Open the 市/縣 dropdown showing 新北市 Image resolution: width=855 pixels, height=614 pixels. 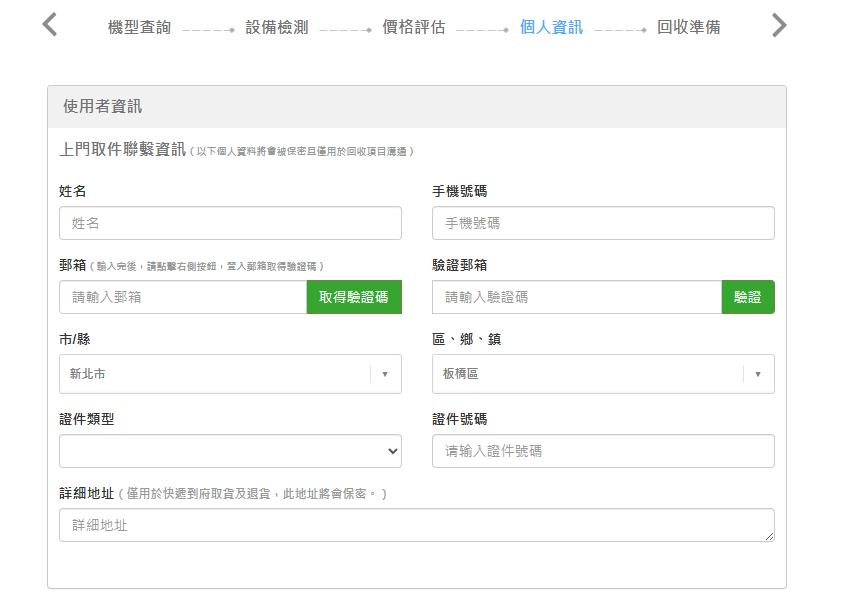tap(230, 374)
